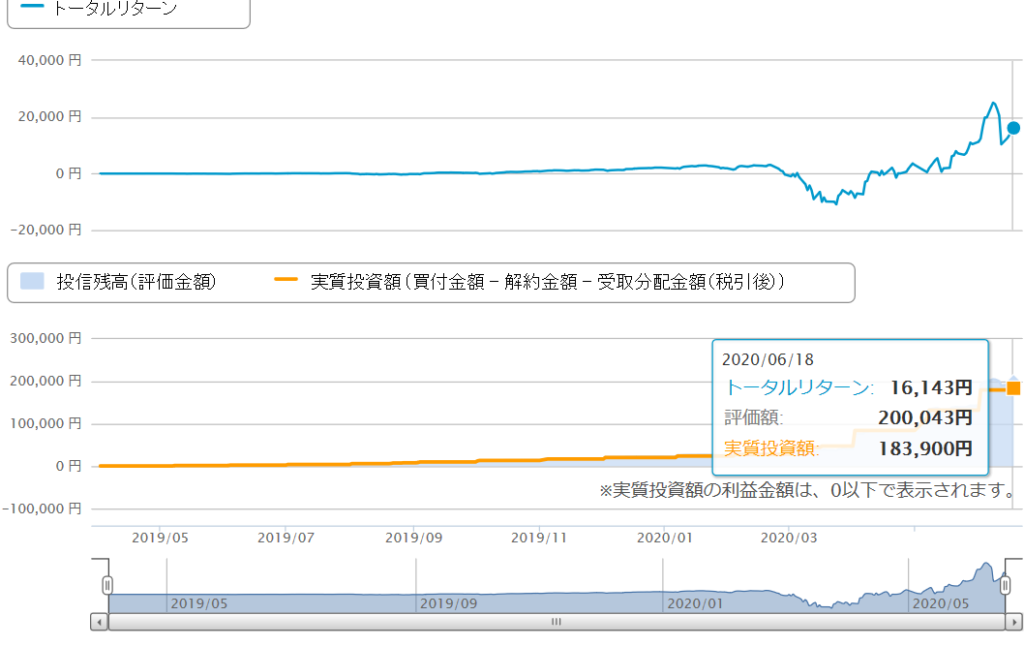Click the right range slider handle

[1006, 585]
